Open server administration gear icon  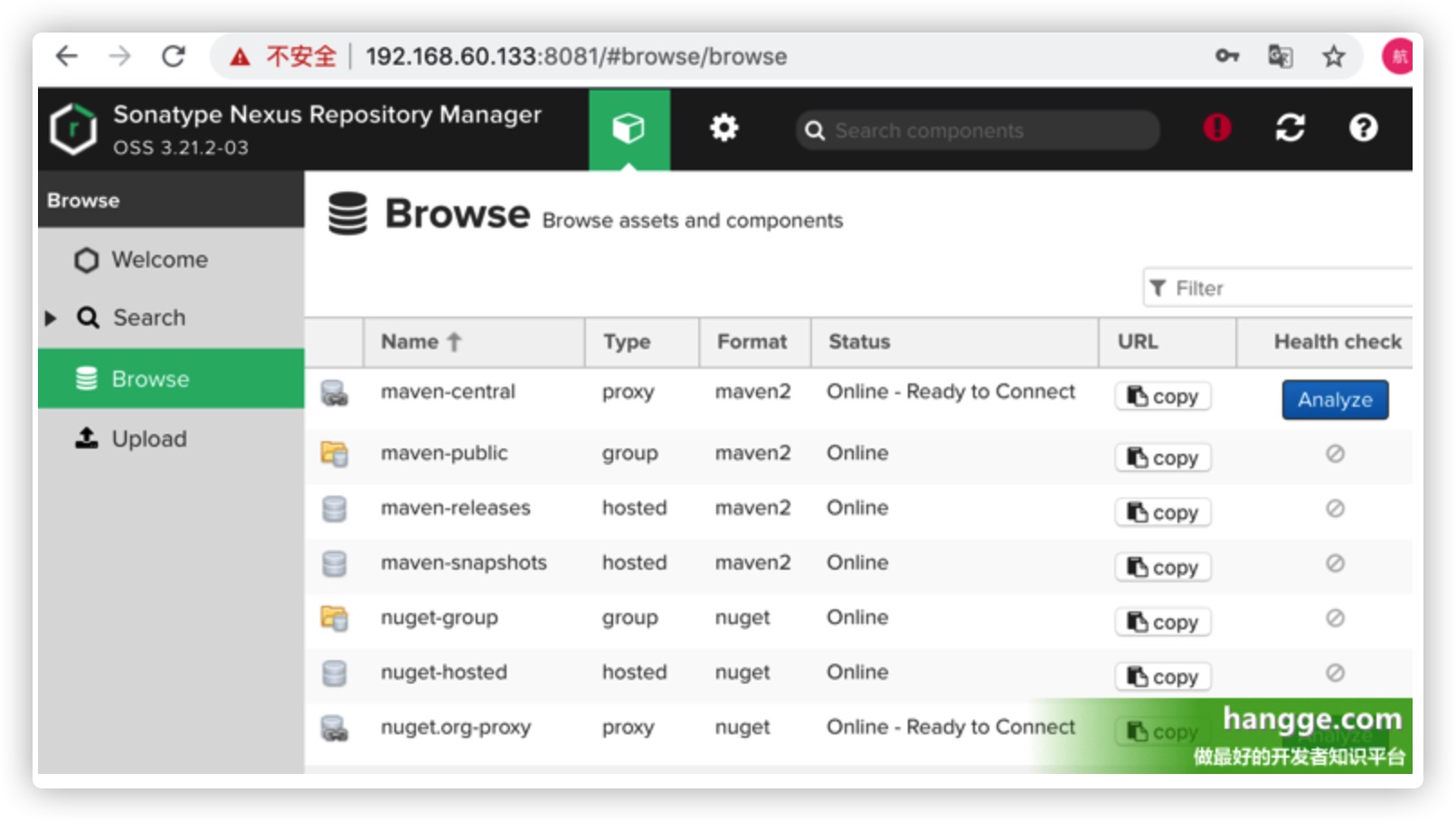723,127
